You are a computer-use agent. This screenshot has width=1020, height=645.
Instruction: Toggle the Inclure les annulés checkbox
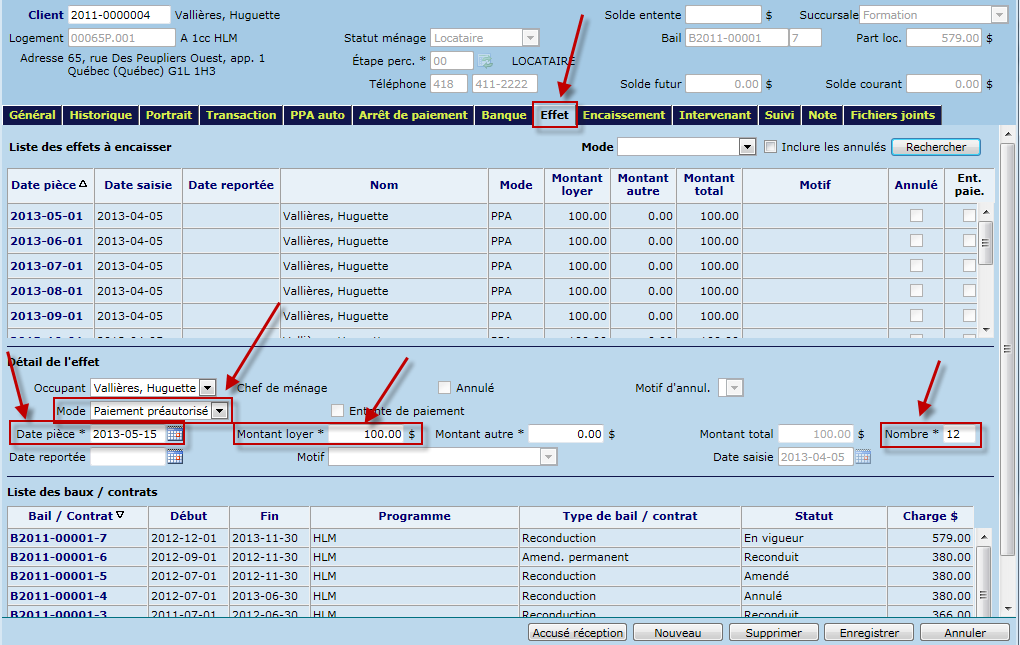(x=771, y=147)
